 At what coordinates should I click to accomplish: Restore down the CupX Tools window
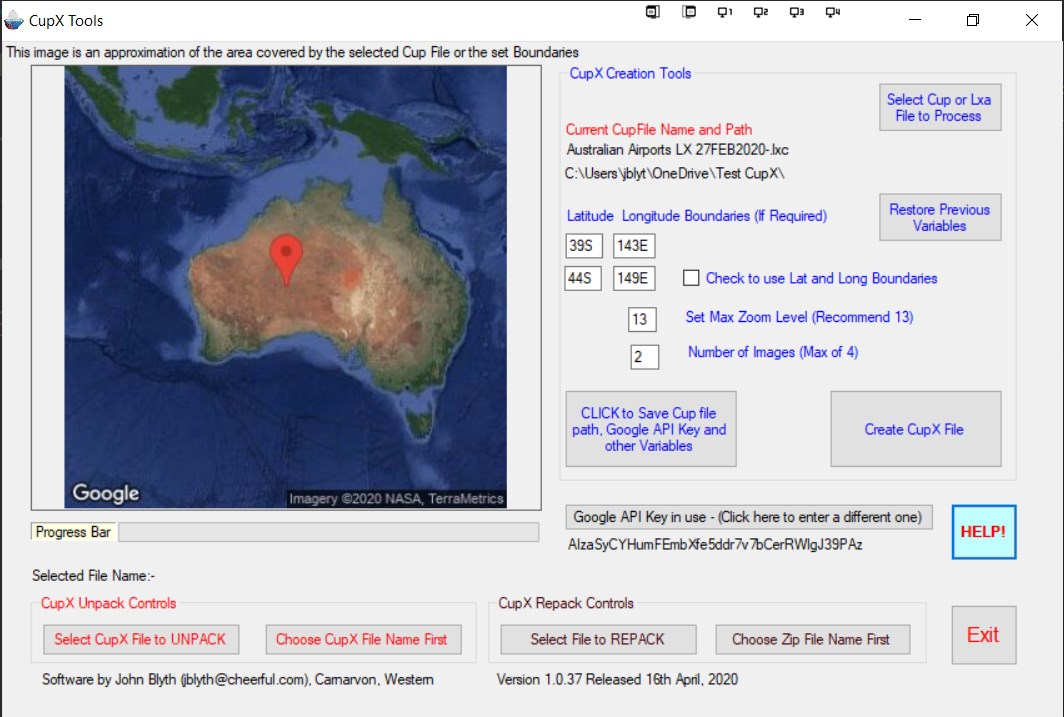(x=972, y=20)
